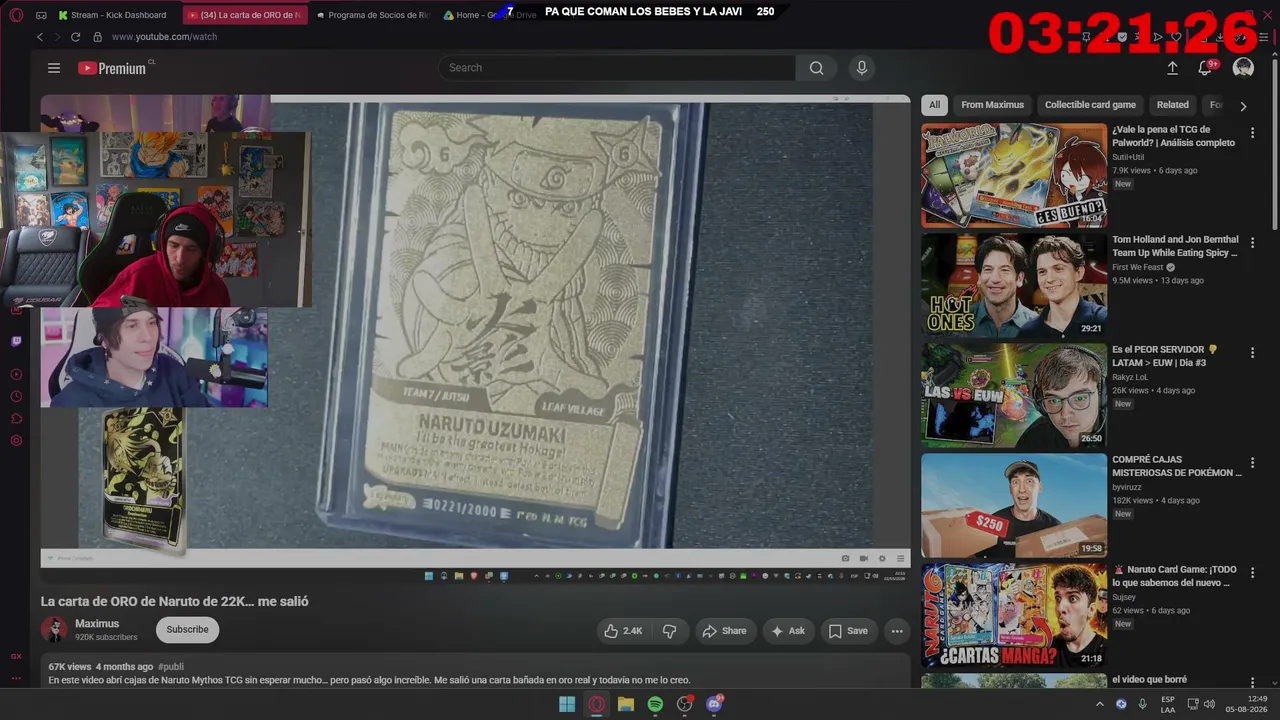The image size is (1280, 720).
Task: Open options for COMPRÉ CAJAS MISTERIOSAS video
Action: (x=1252, y=463)
